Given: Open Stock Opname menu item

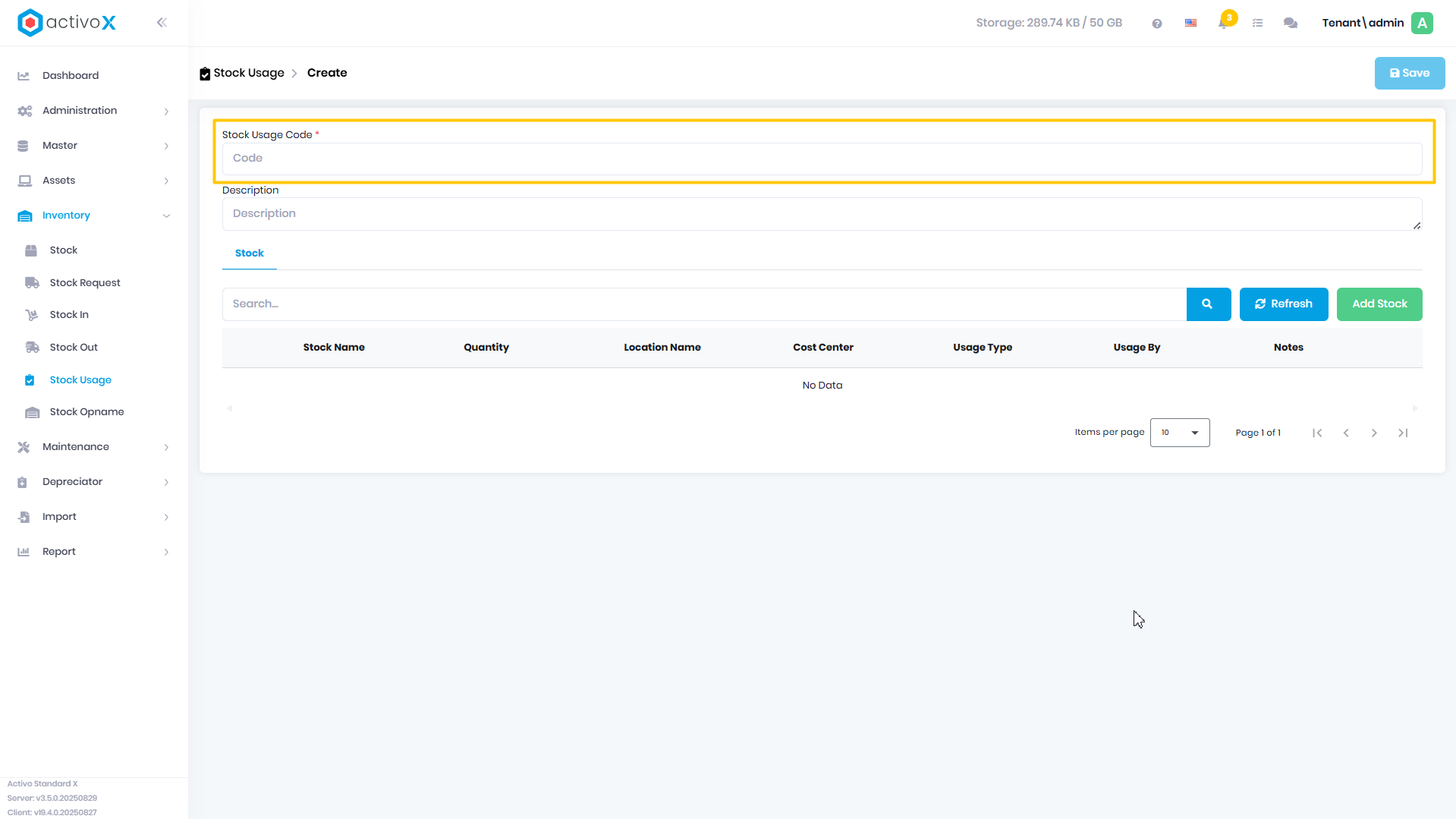Looking at the screenshot, I should (x=86, y=412).
